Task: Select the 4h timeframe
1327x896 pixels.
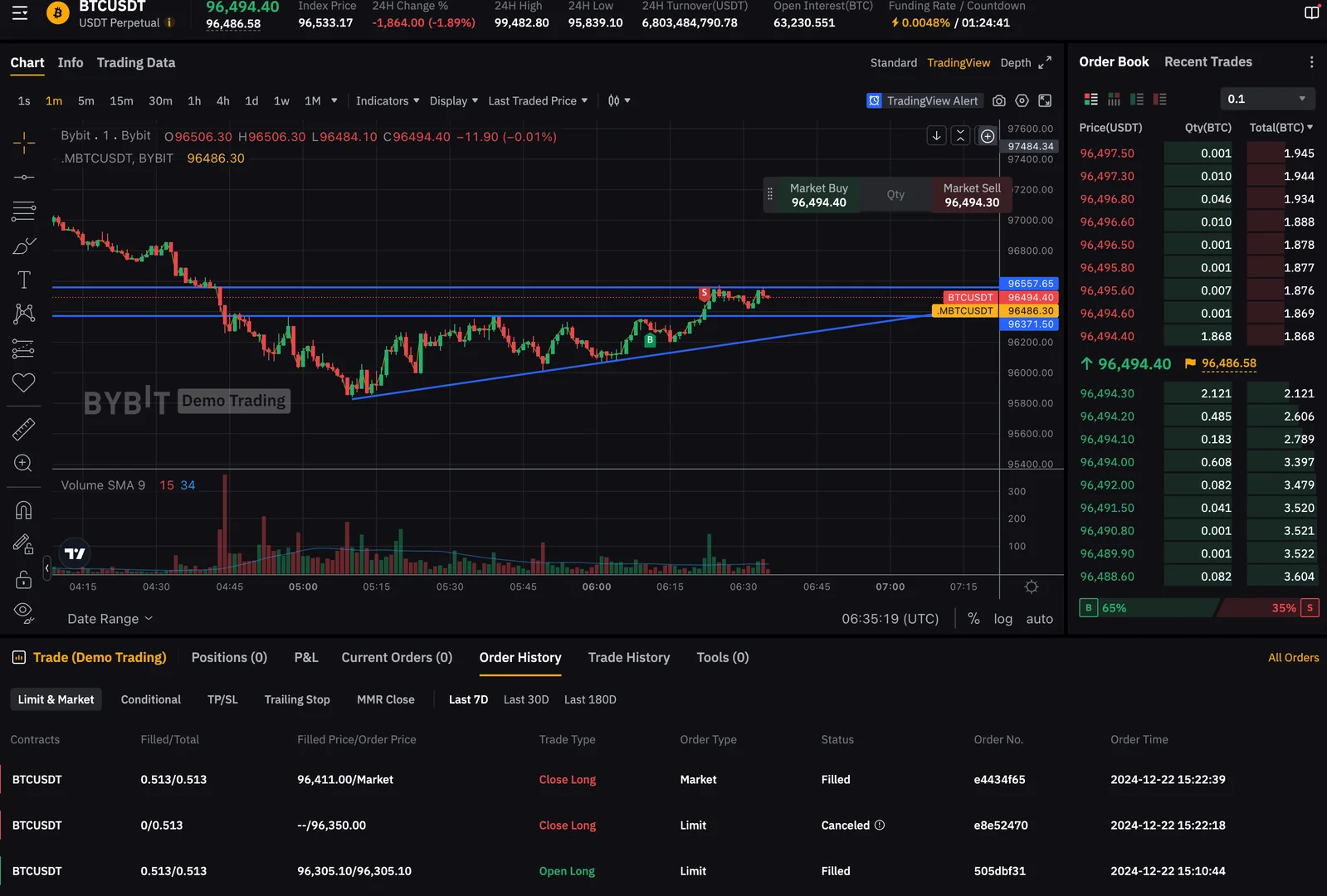Action: [x=223, y=100]
